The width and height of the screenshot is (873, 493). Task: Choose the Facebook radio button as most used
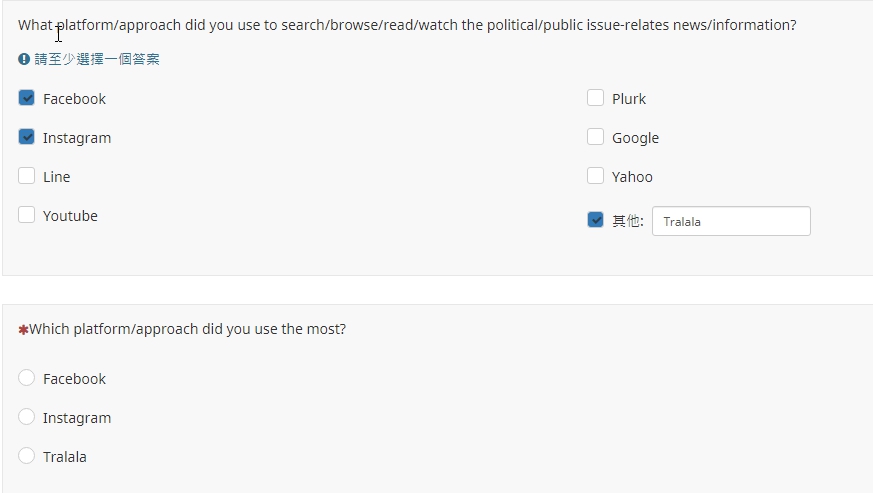point(27,378)
